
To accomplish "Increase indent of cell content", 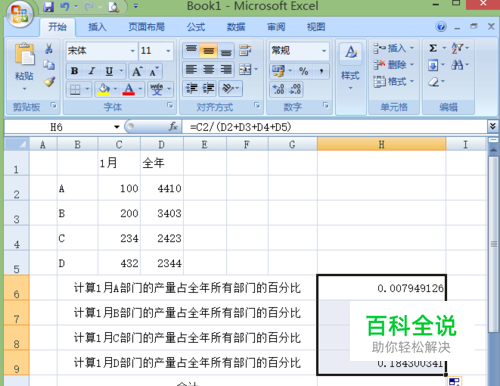I will tap(208, 88).
